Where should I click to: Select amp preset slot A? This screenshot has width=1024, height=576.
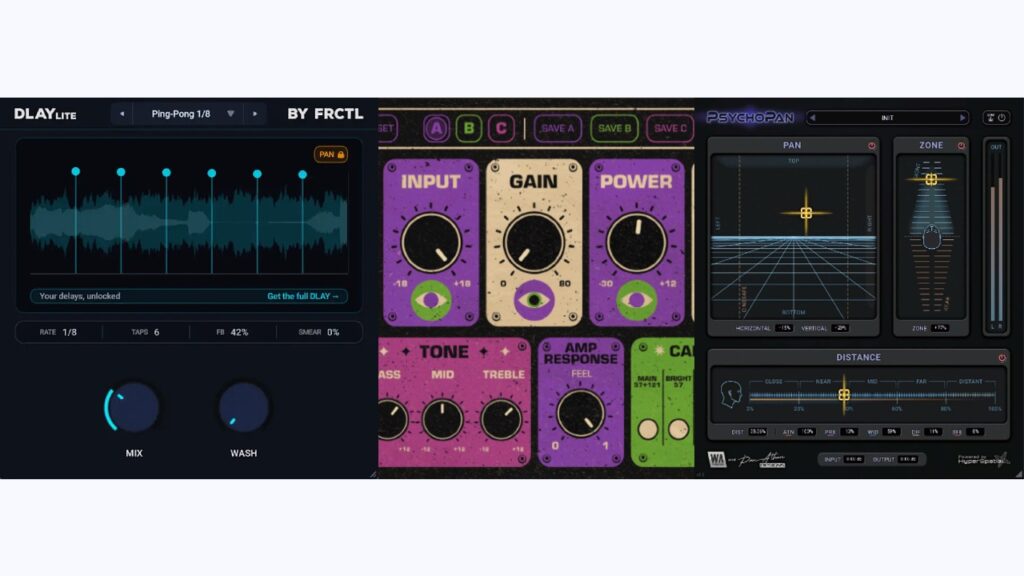pos(436,129)
